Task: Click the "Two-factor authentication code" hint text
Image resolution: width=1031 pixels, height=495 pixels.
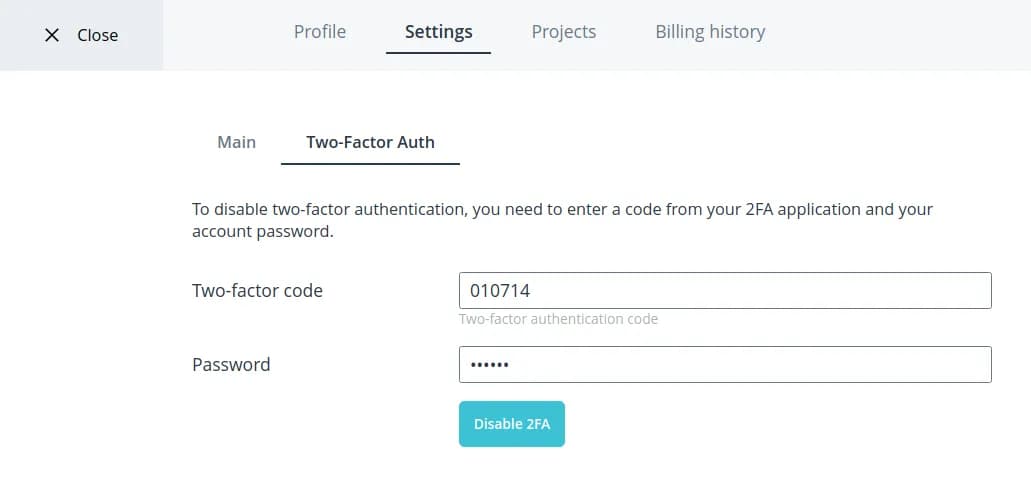Action: click(558, 320)
